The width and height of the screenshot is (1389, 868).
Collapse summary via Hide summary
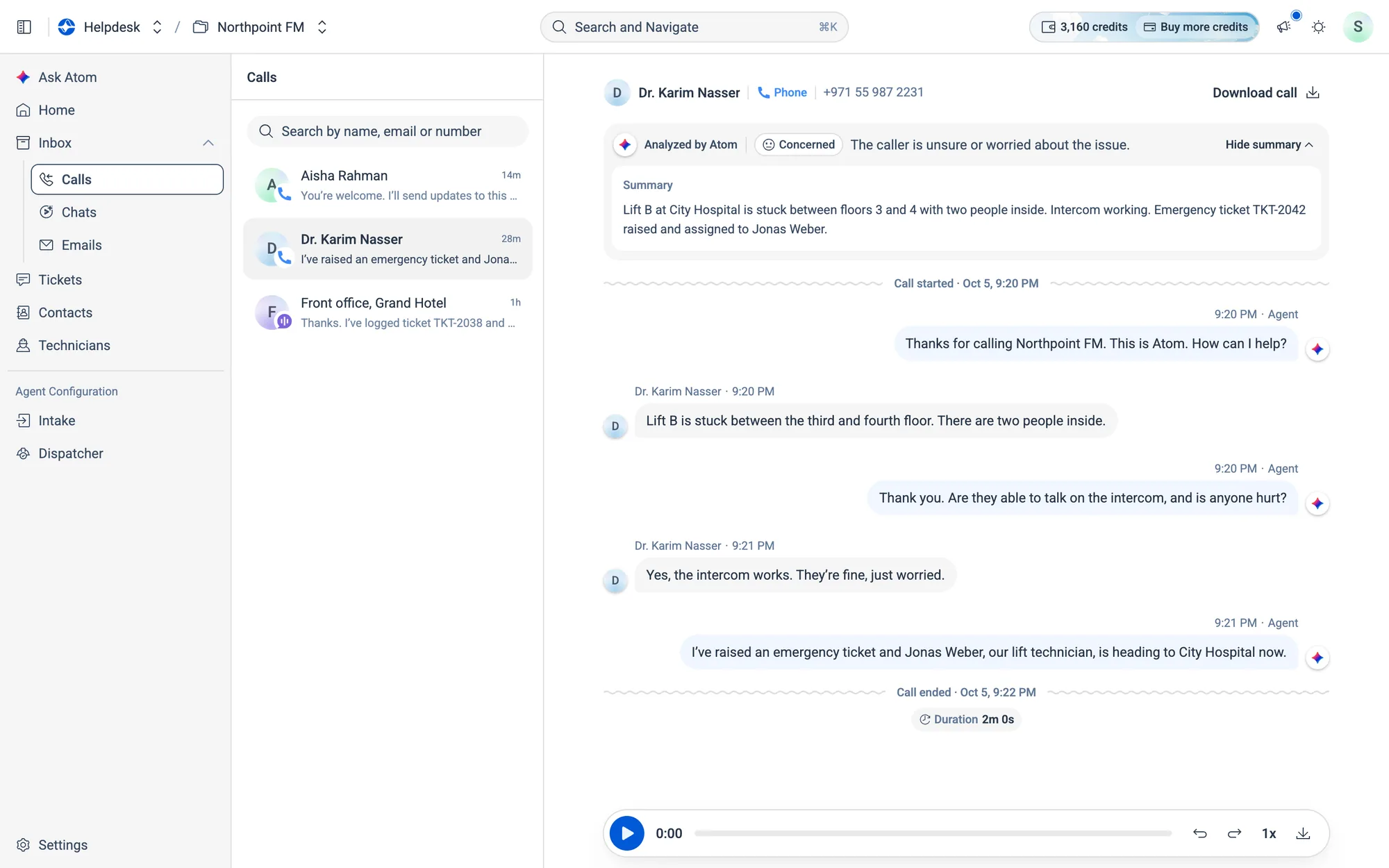1269,144
